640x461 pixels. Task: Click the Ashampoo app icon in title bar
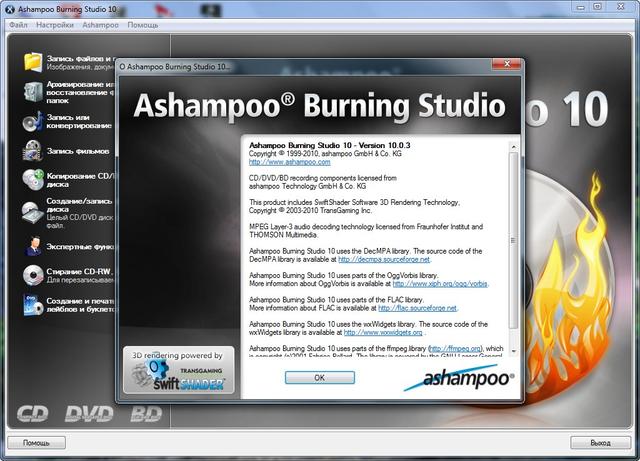coord(10,9)
